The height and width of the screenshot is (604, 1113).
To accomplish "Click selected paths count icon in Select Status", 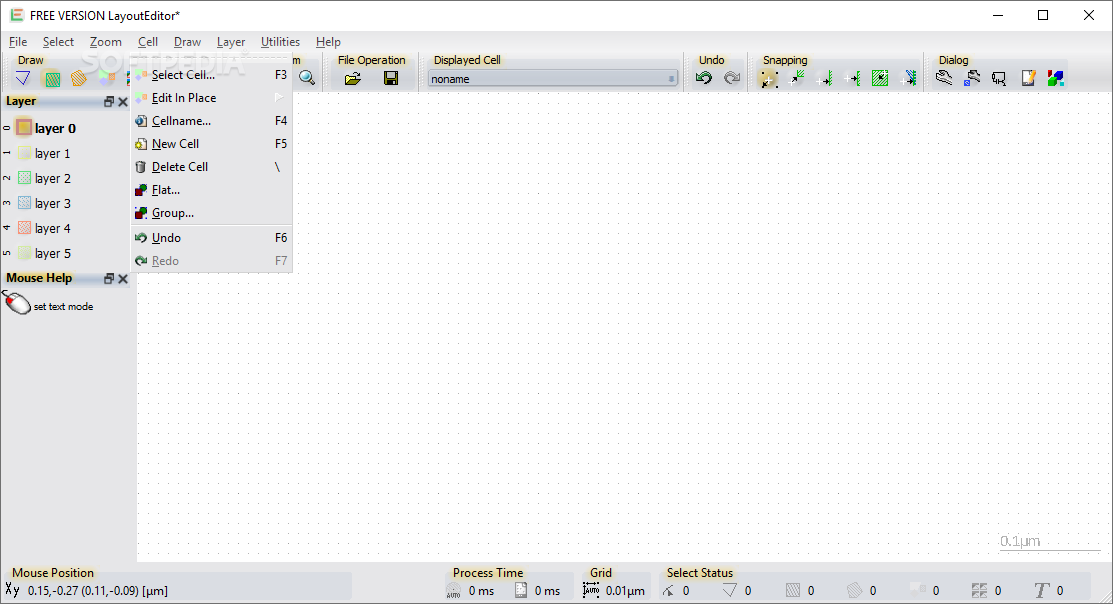I will (x=730, y=591).
